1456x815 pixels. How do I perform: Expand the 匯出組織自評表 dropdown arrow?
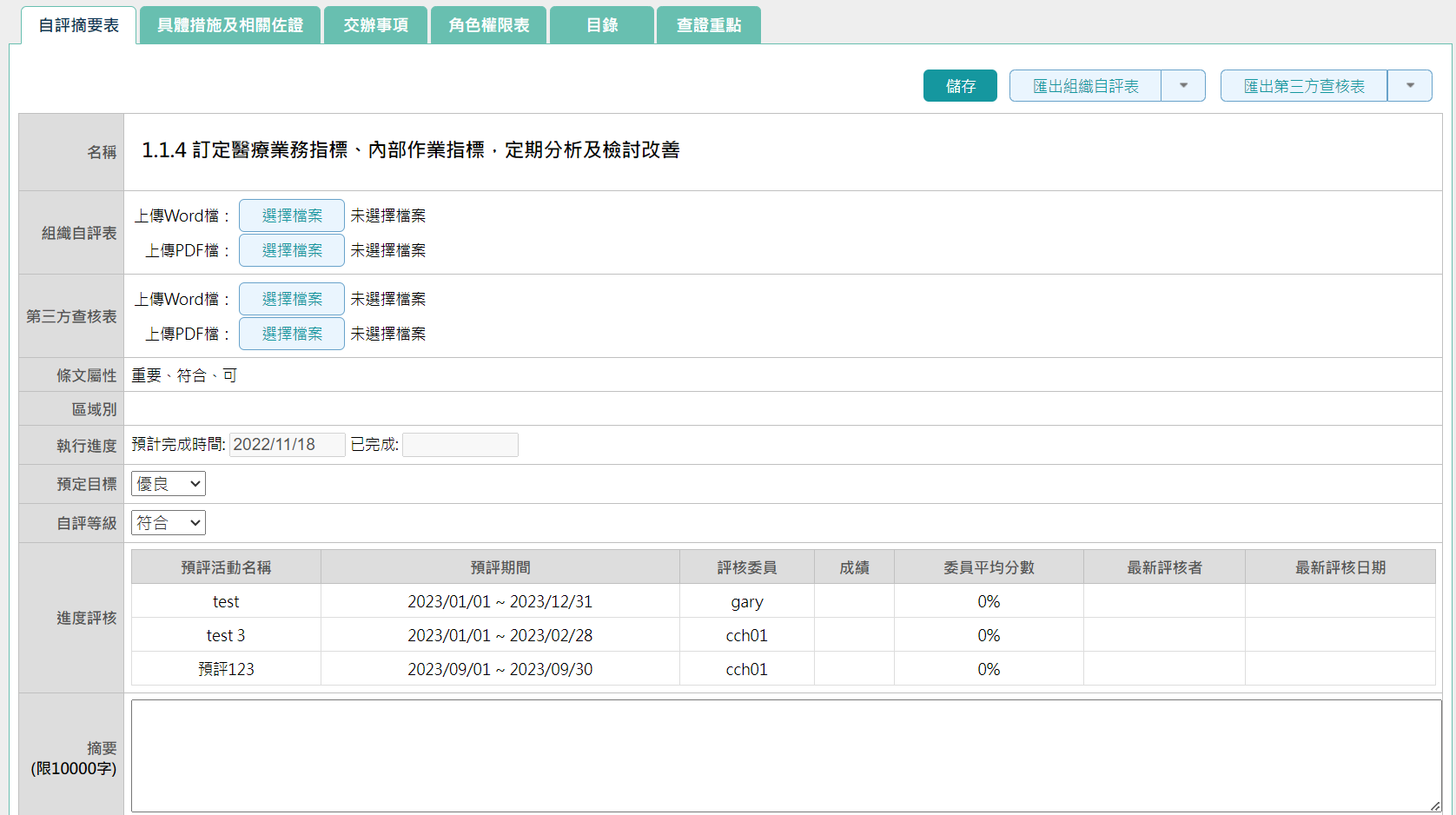[1183, 86]
